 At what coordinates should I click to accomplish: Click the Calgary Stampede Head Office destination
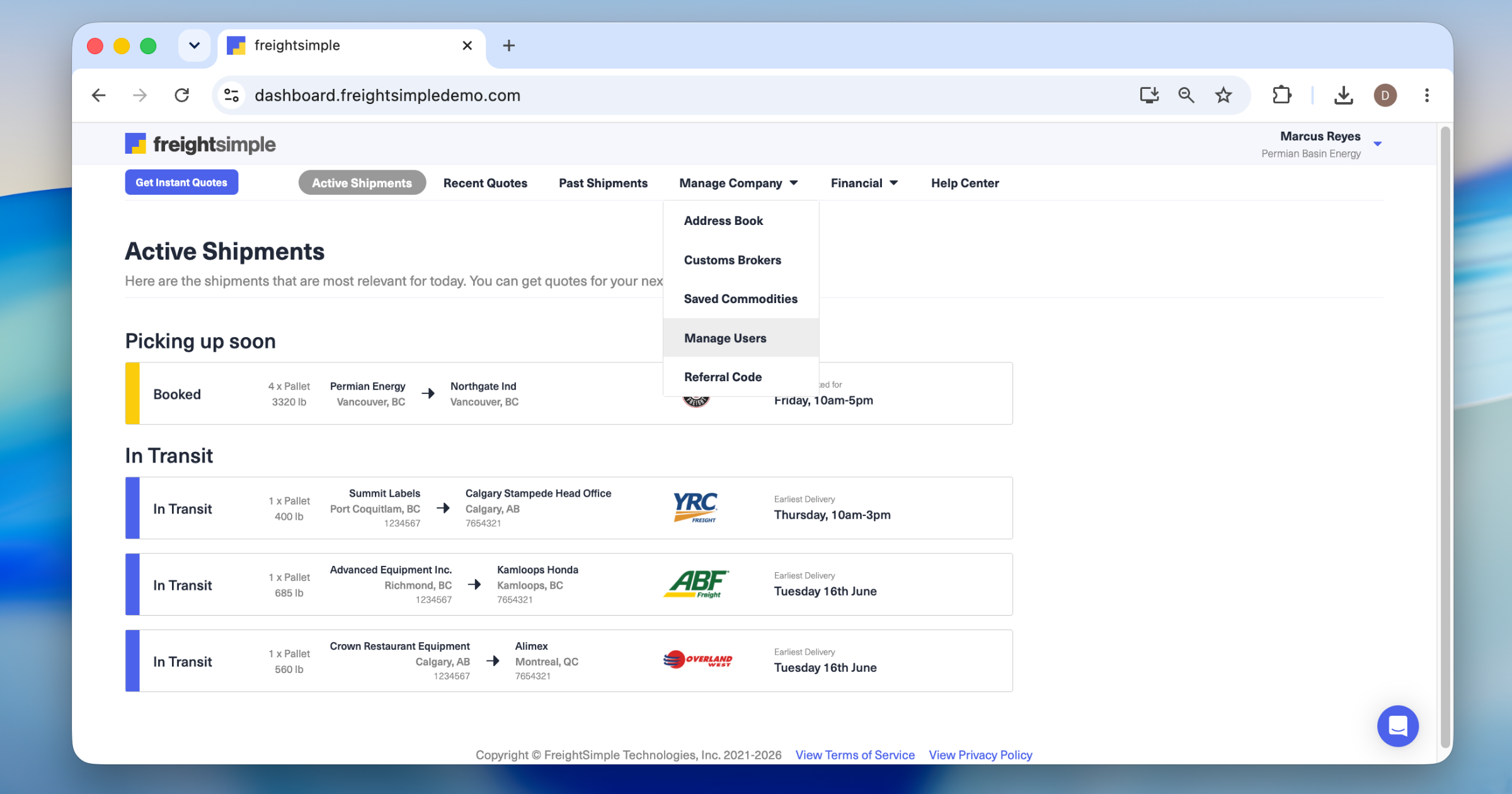click(538, 493)
